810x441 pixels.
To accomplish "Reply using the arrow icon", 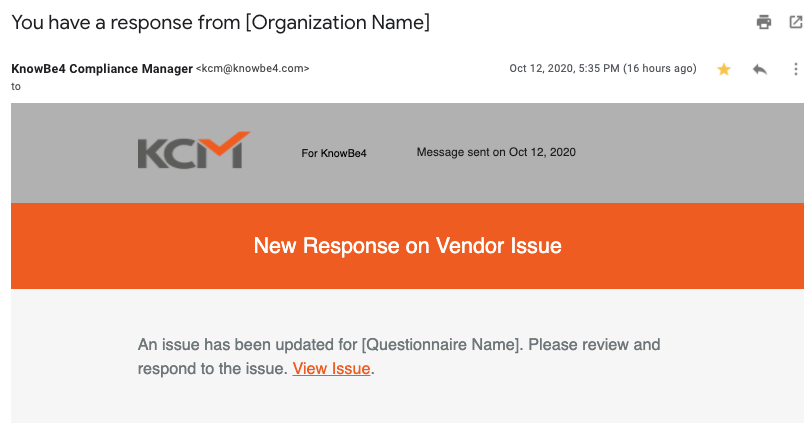I will pyautogui.click(x=759, y=69).
